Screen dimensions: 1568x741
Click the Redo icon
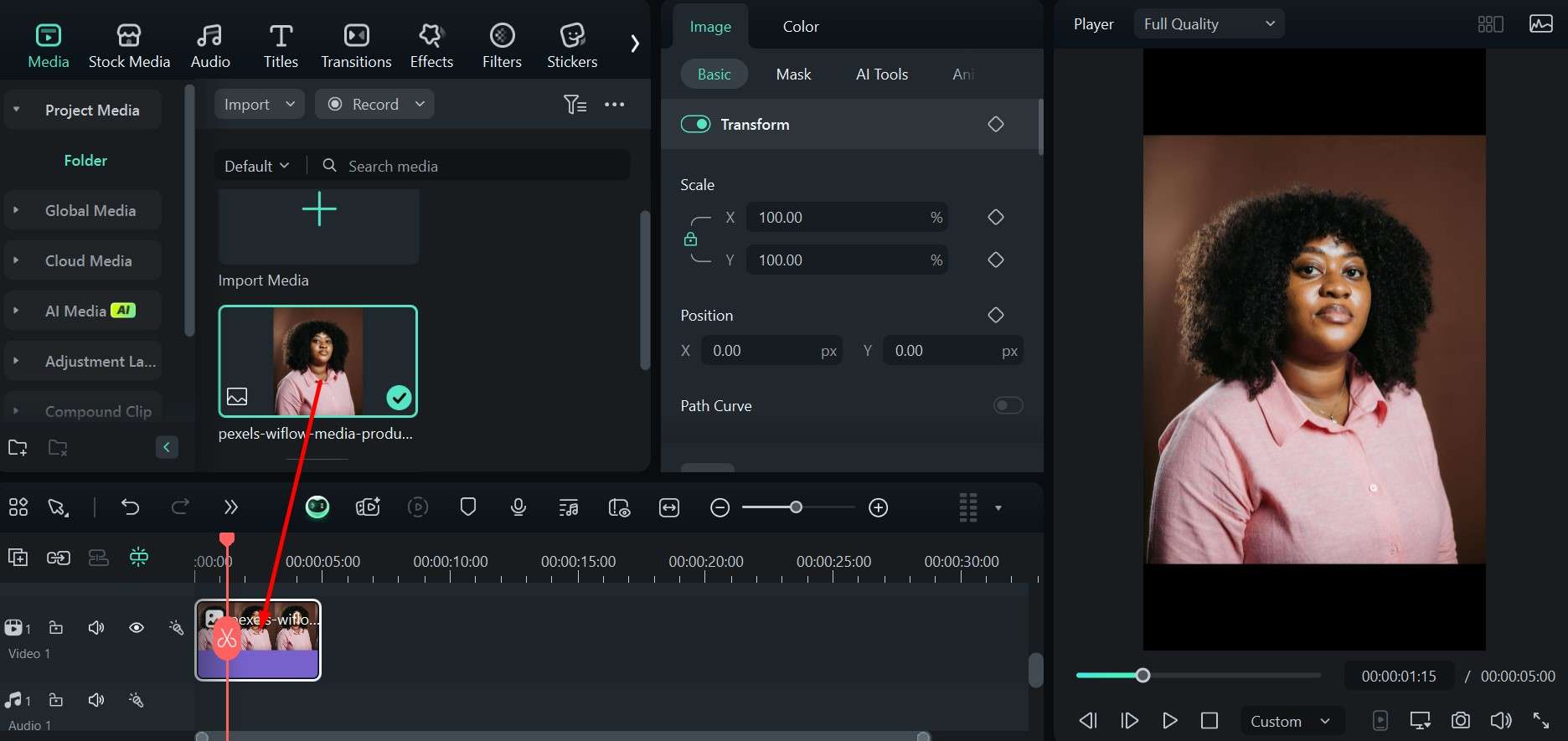pos(180,507)
